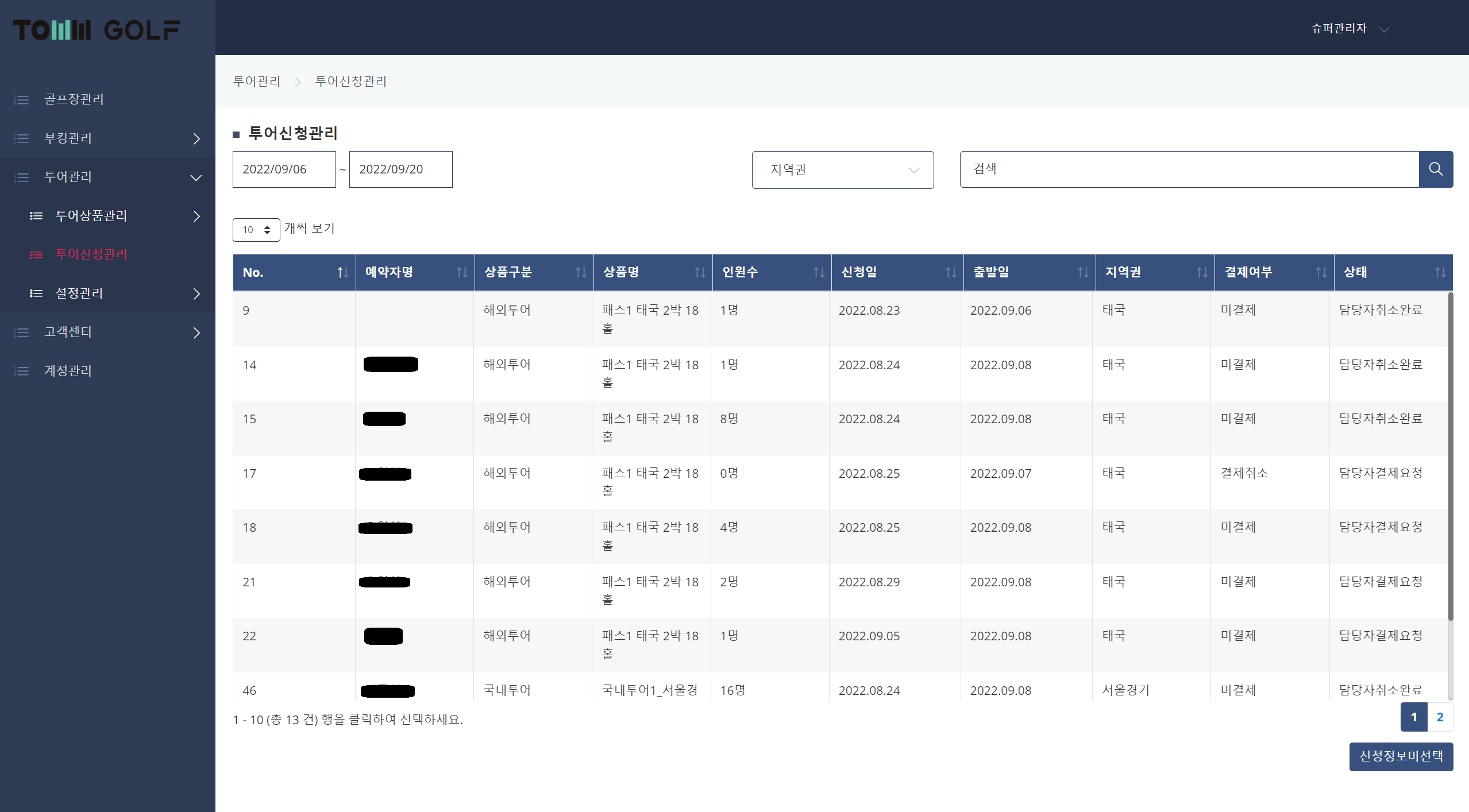
Task: Sort by 결제여부 column sort icon
Action: tap(1321, 272)
